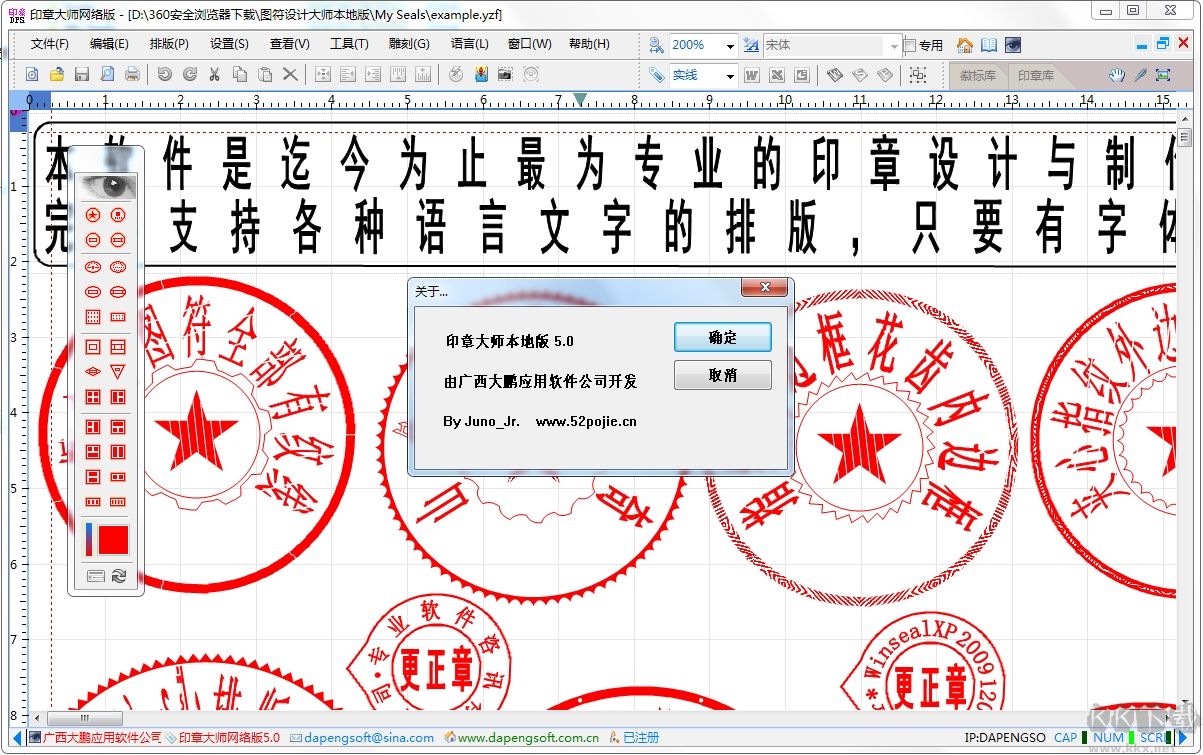Click the group selection icon
This screenshot has width=1203, height=755.
tap(918, 75)
